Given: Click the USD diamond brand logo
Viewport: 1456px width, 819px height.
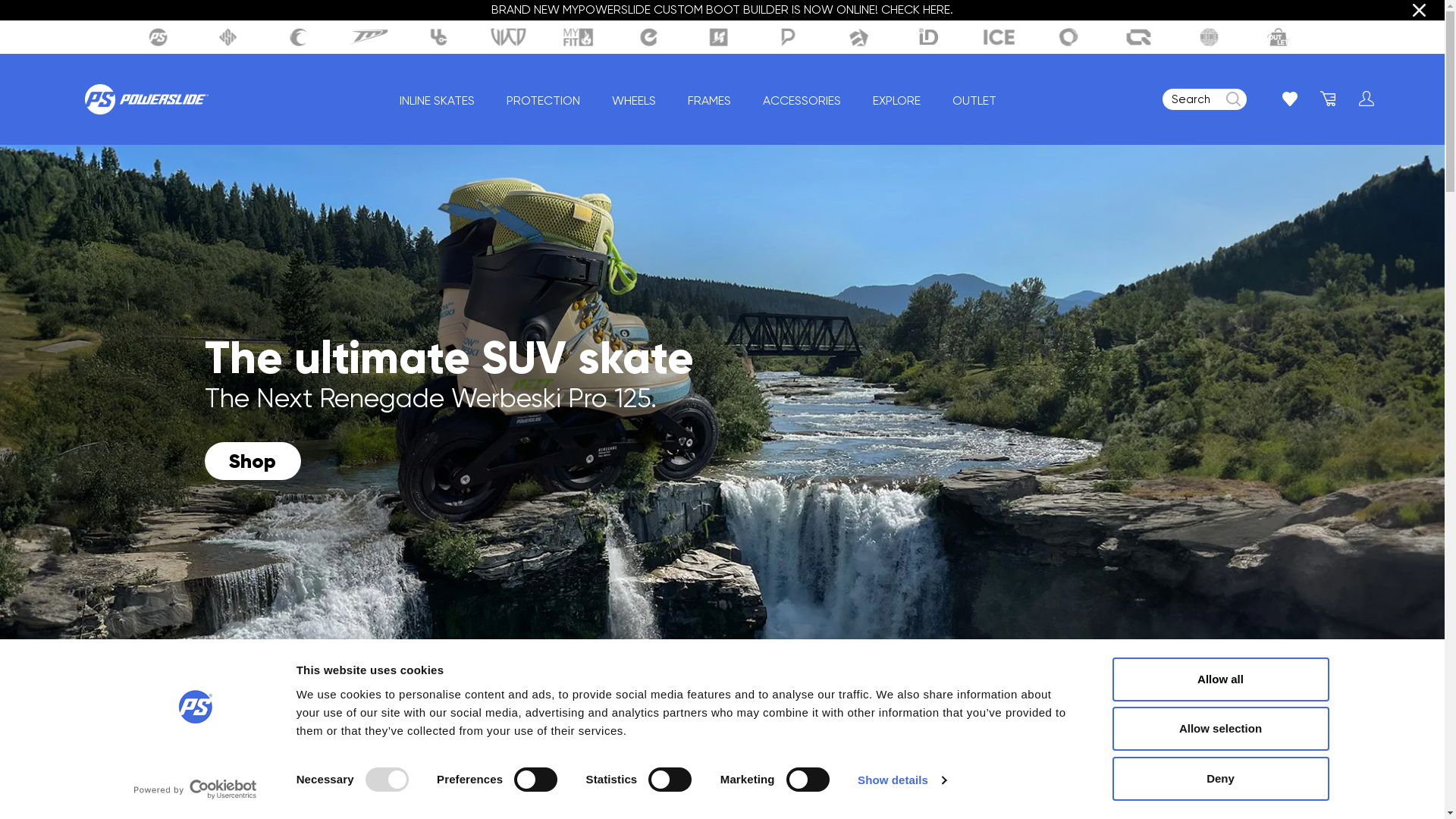Looking at the screenshot, I should coord(227,37).
